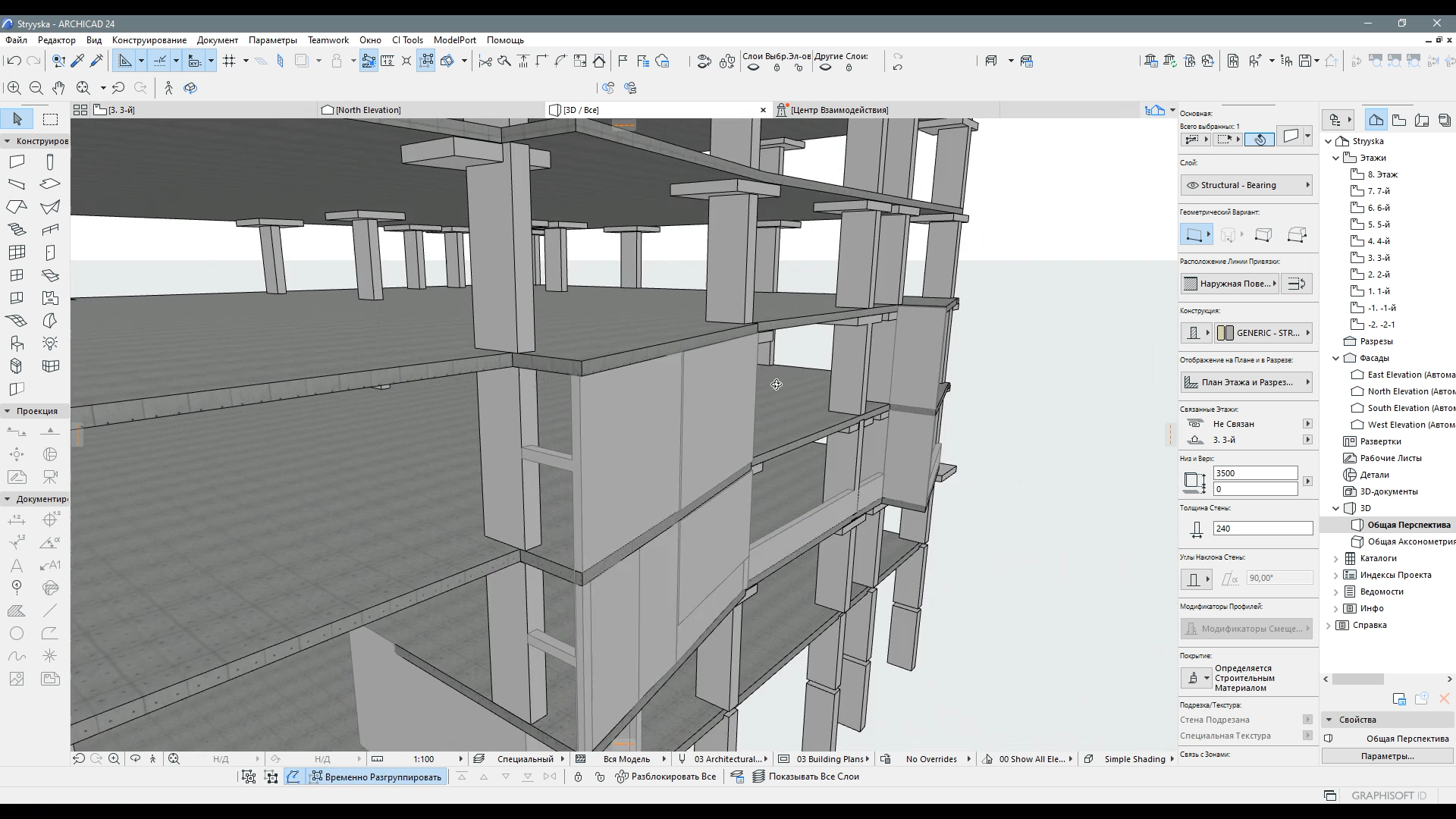Open the Structural - Bearing layer dropdown
Image resolution: width=1456 pixels, height=819 pixels.
pos(1245,185)
